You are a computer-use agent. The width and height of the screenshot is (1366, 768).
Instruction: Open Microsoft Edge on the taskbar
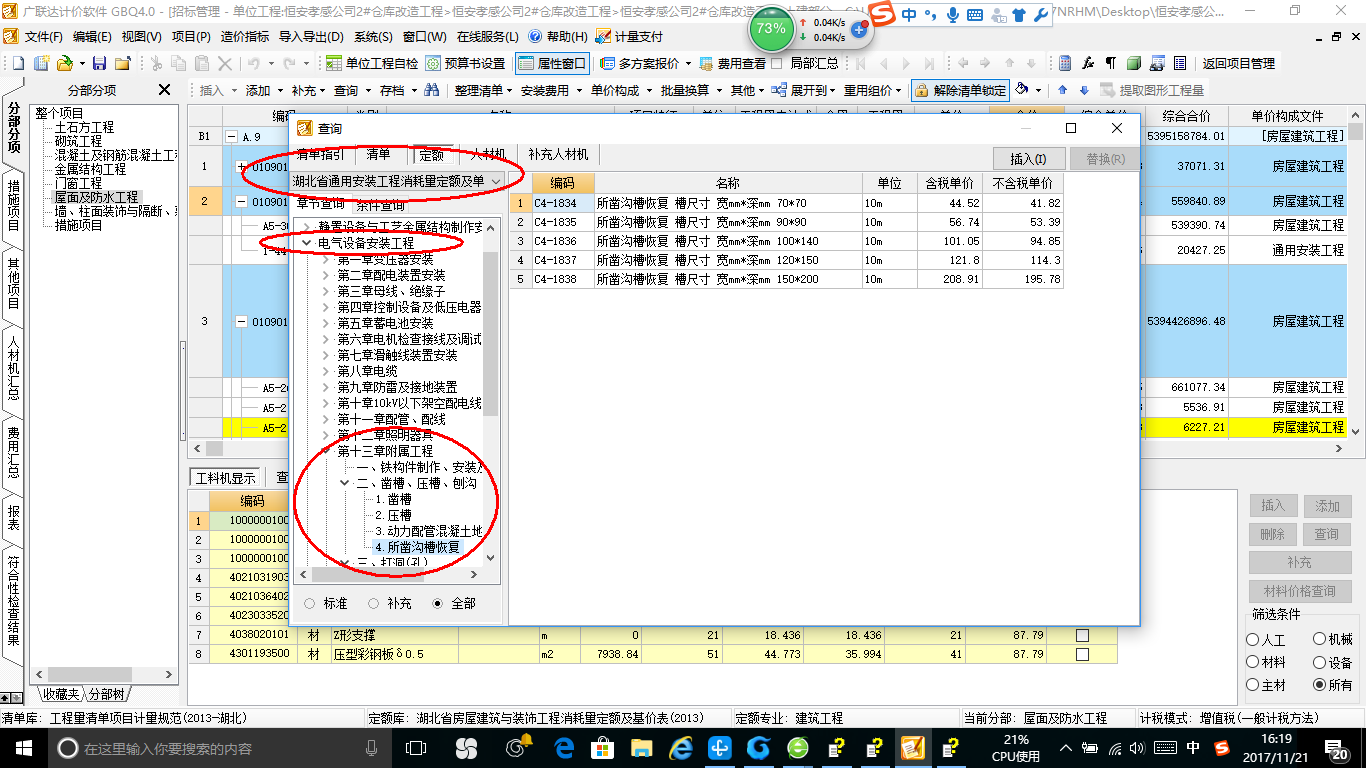click(x=564, y=747)
